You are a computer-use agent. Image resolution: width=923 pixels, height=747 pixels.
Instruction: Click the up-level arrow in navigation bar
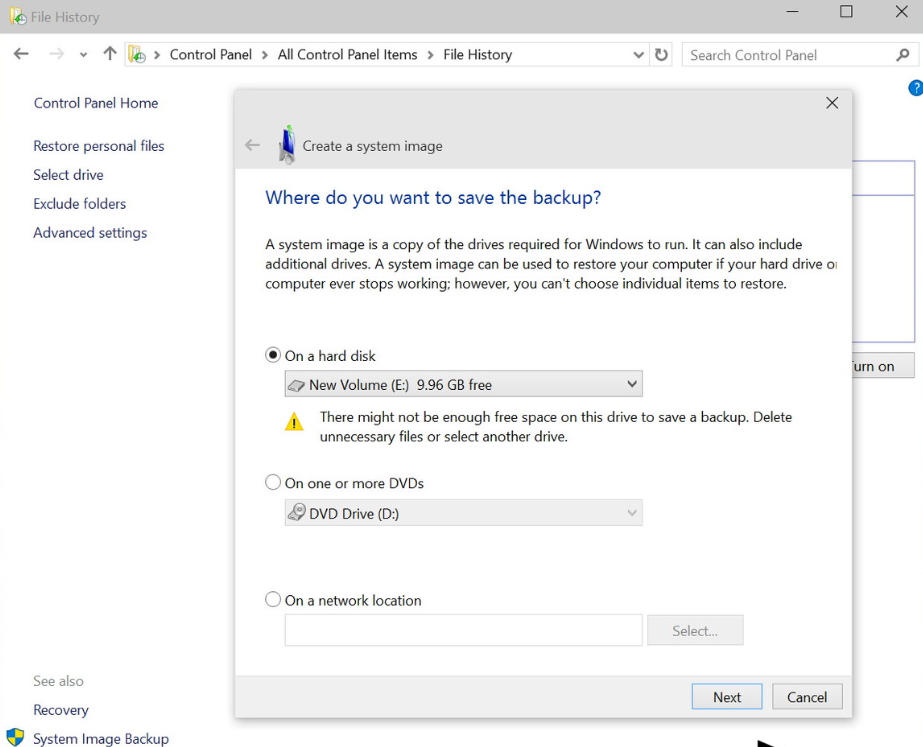110,55
